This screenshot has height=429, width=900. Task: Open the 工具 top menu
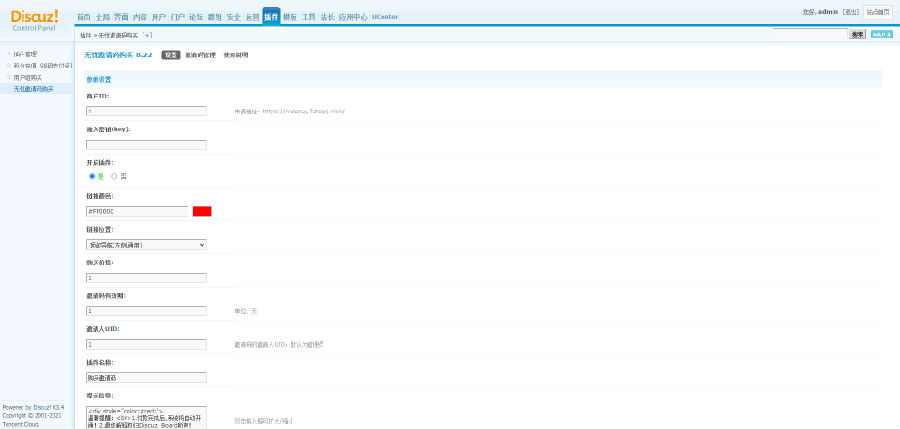pyautogui.click(x=309, y=17)
